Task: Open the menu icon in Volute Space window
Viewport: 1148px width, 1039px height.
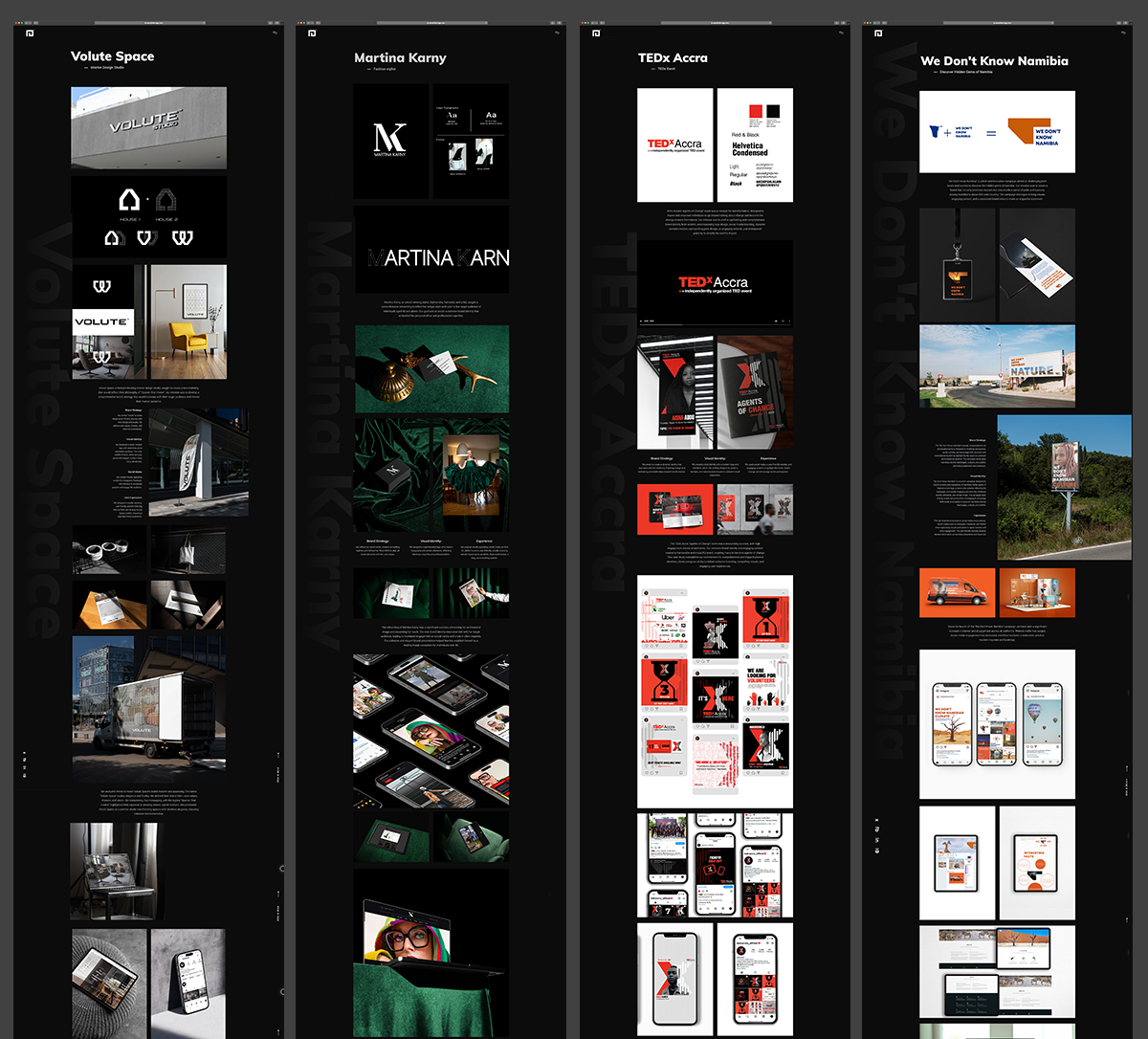Action: 275,33
